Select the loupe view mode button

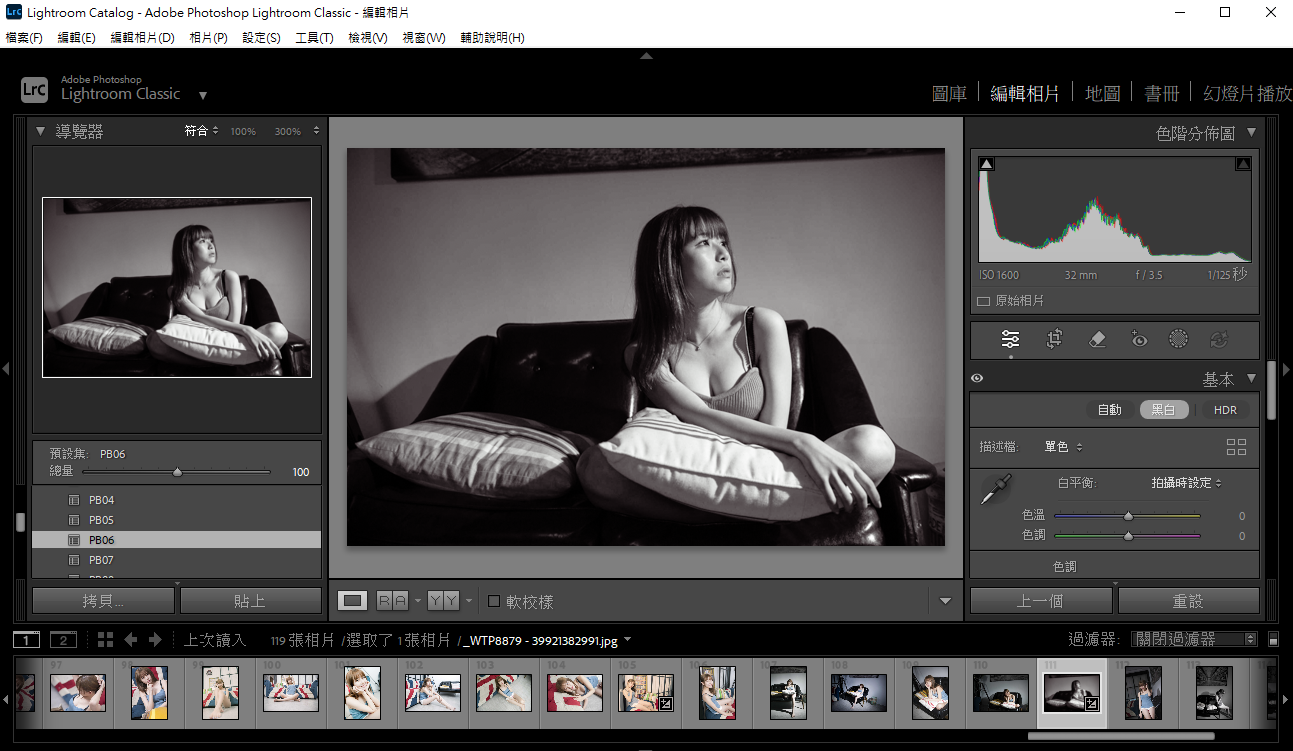coord(352,600)
